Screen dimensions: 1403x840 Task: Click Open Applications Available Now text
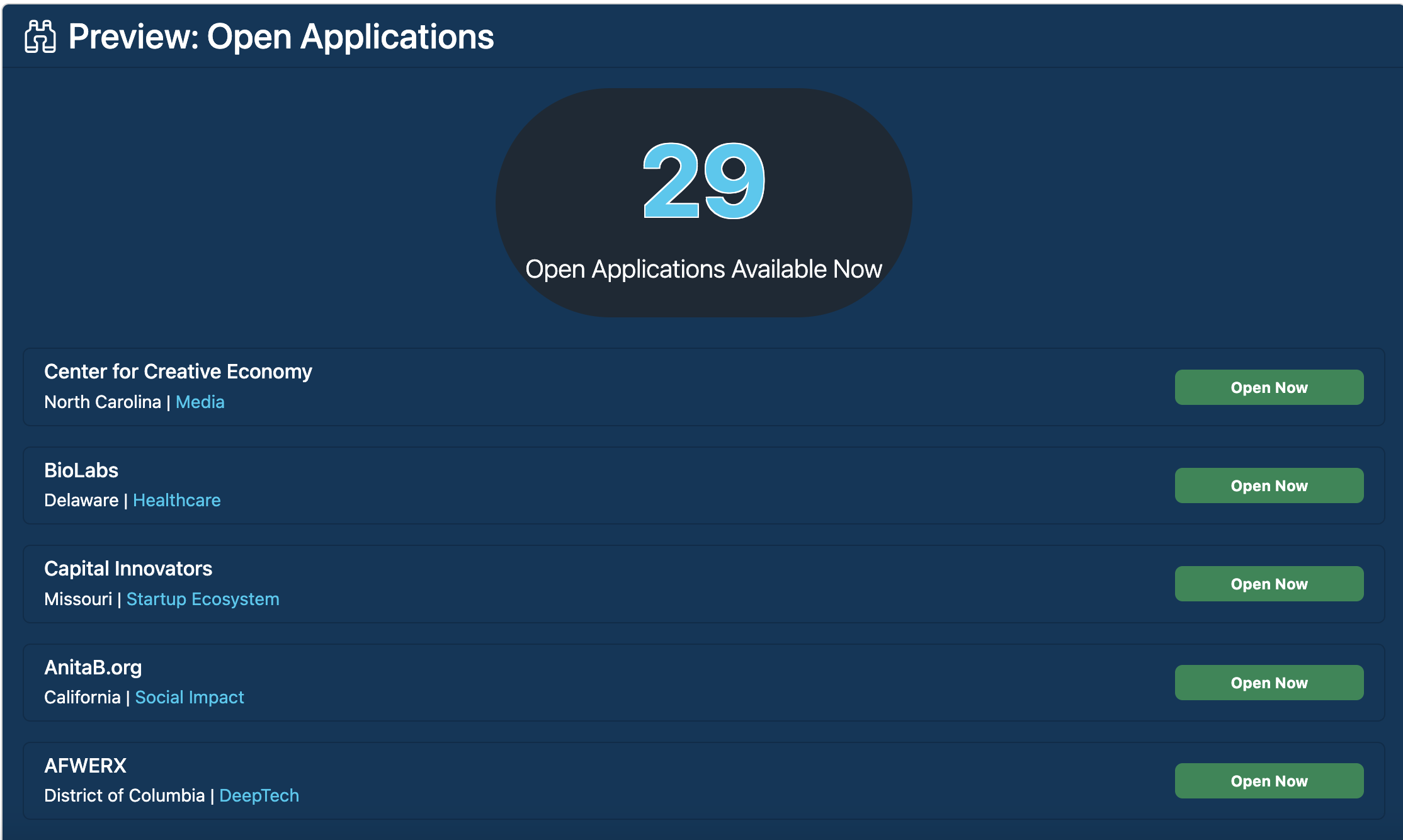tap(703, 270)
